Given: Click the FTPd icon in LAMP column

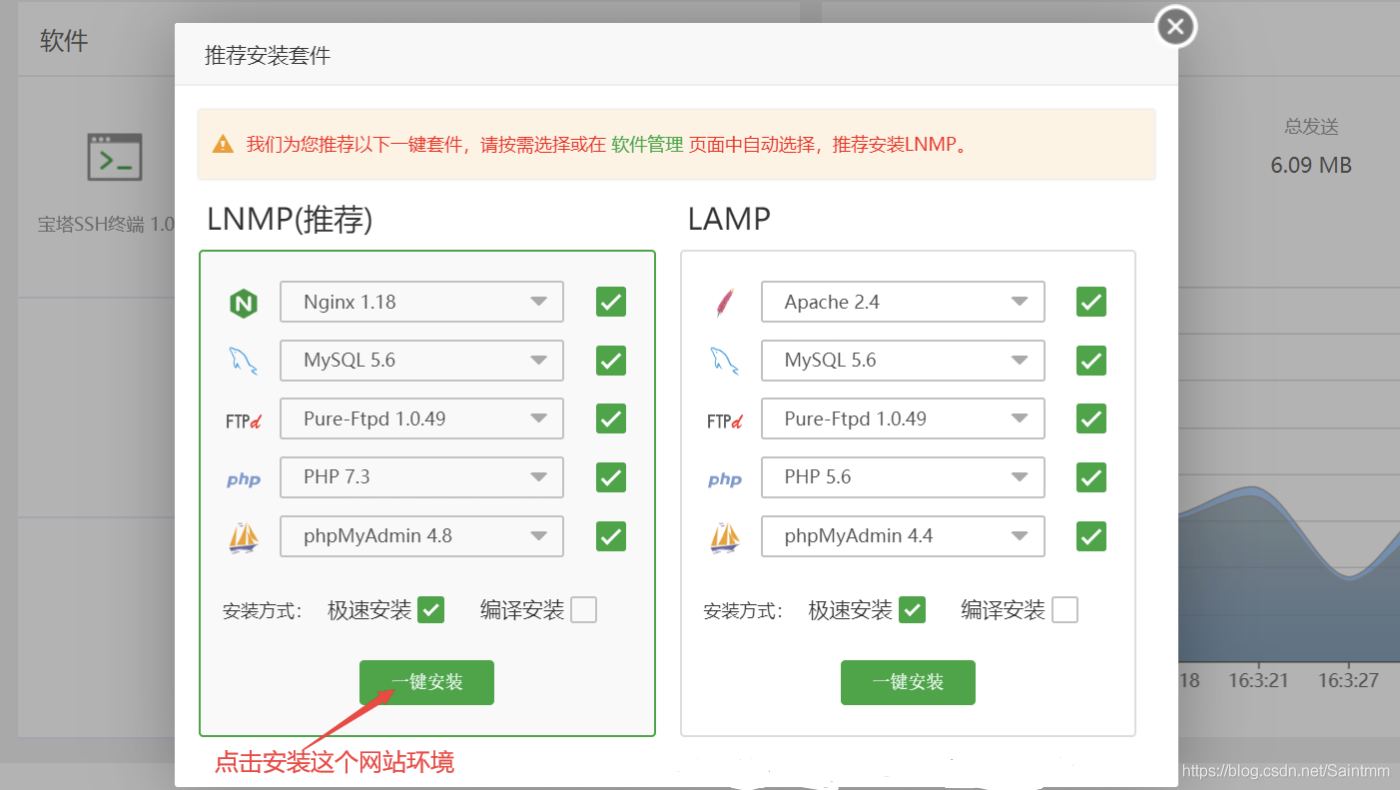Looking at the screenshot, I should [724, 421].
